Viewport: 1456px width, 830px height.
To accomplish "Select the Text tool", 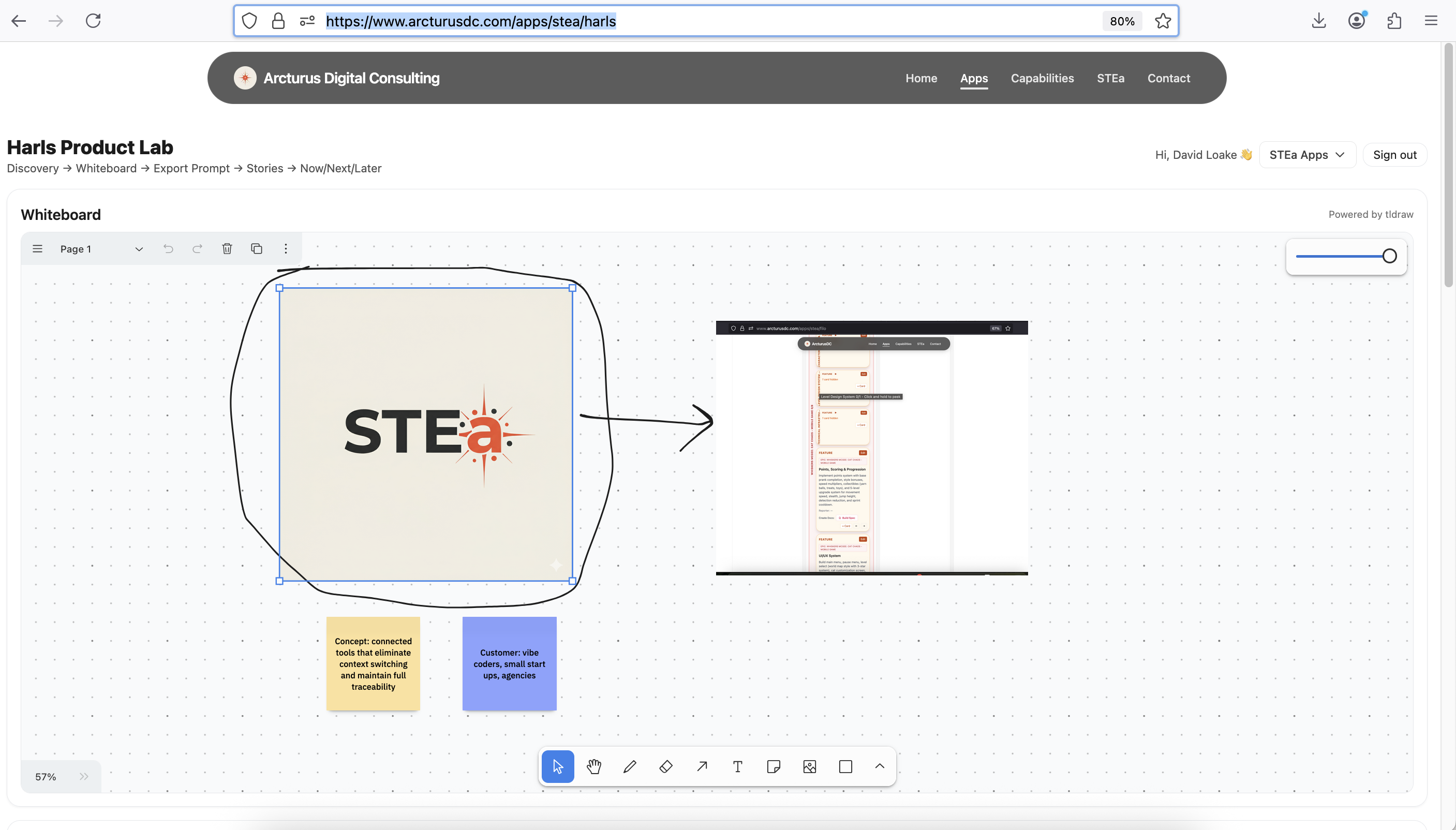I will [x=737, y=766].
